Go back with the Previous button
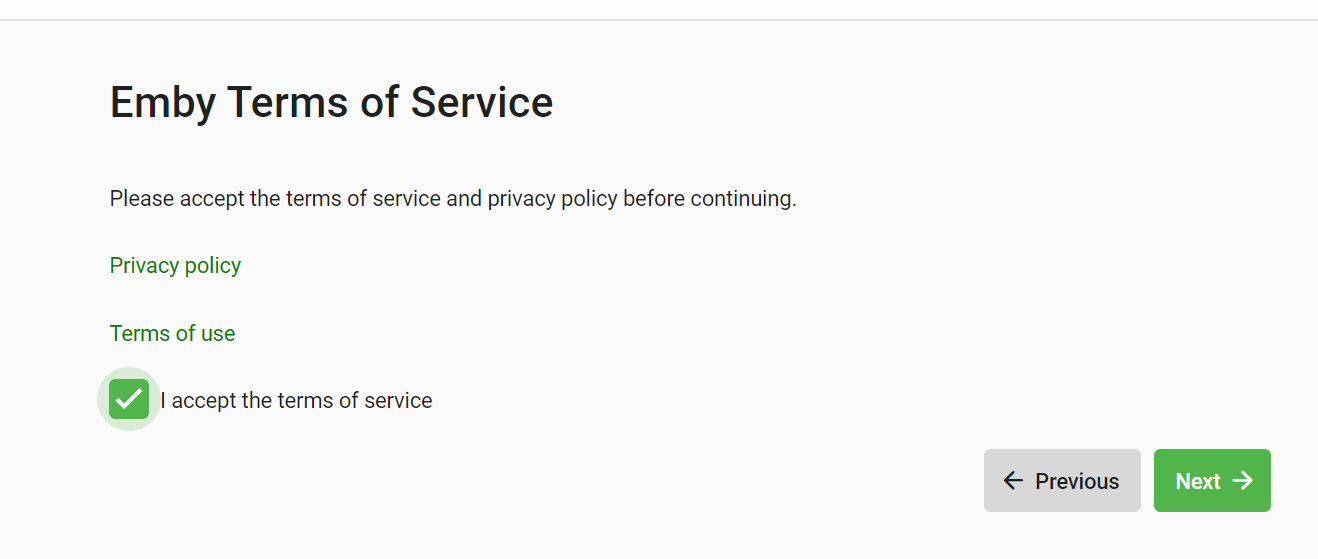 pyautogui.click(x=1062, y=481)
